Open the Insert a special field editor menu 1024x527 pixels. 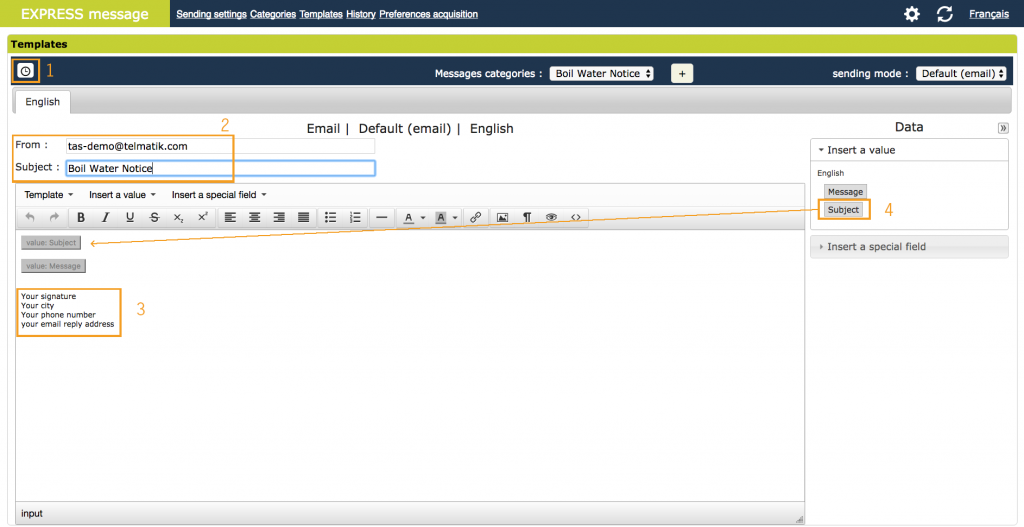click(x=219, y=195)
